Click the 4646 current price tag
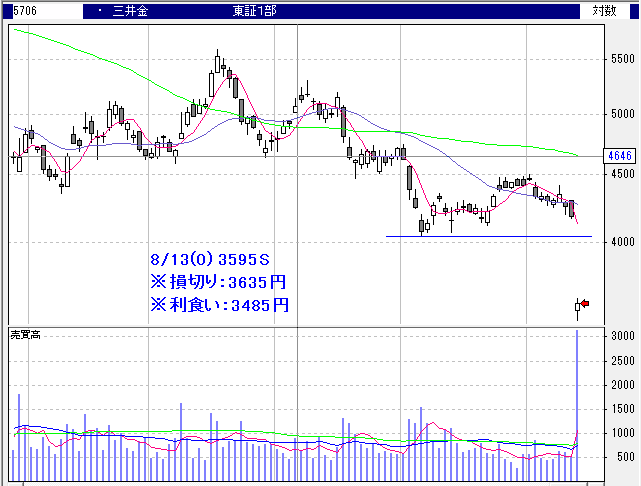 tap(620, 156)
